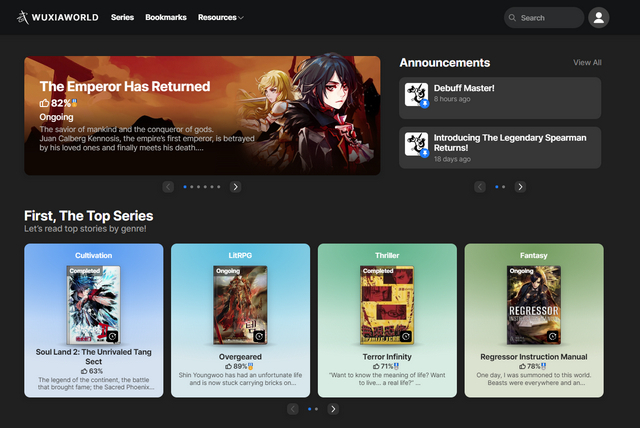The image size is (640, 428).
Task: Select the second banner carousel dot
Action: click(x=192, y=187)
